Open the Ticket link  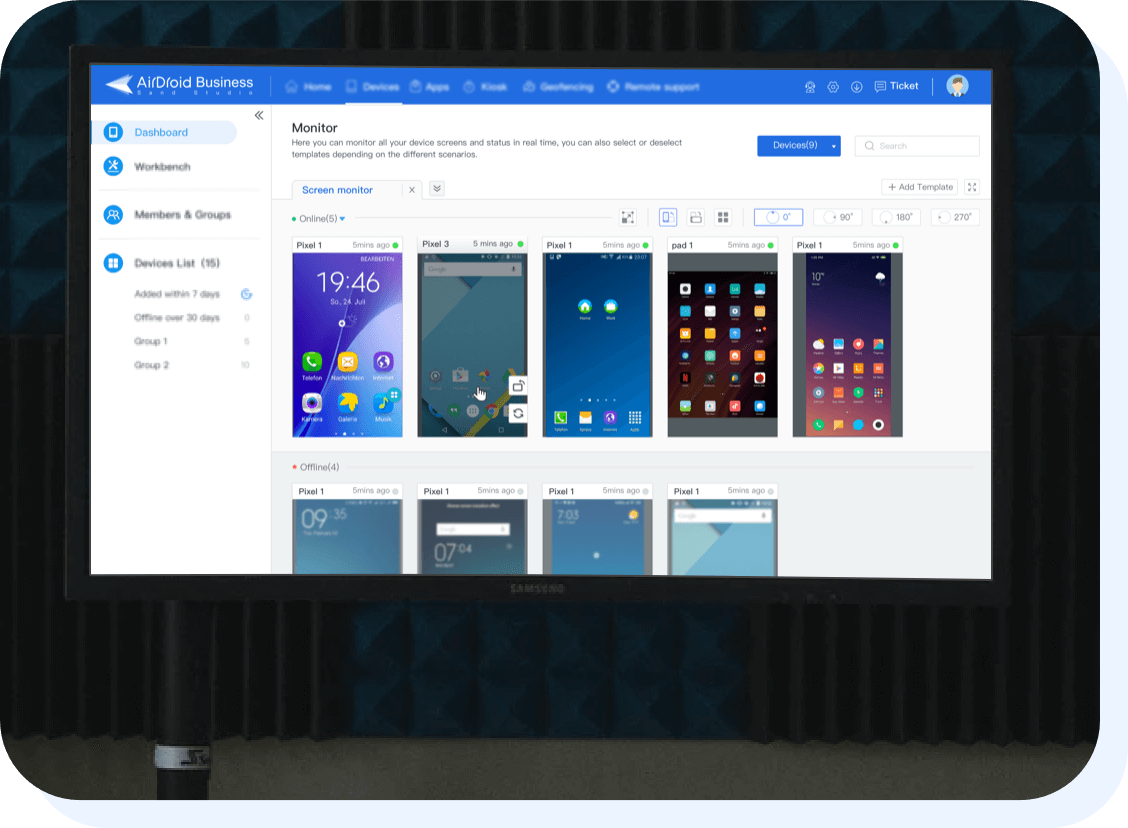coord(896,86)
